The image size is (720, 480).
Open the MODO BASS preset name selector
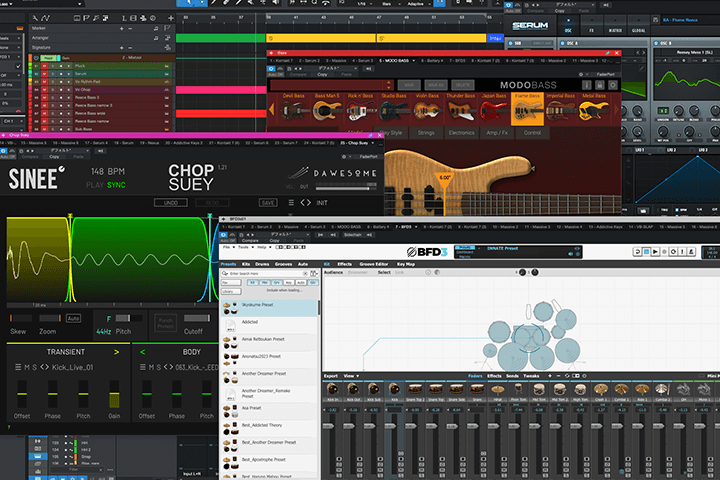click(331, 85)
